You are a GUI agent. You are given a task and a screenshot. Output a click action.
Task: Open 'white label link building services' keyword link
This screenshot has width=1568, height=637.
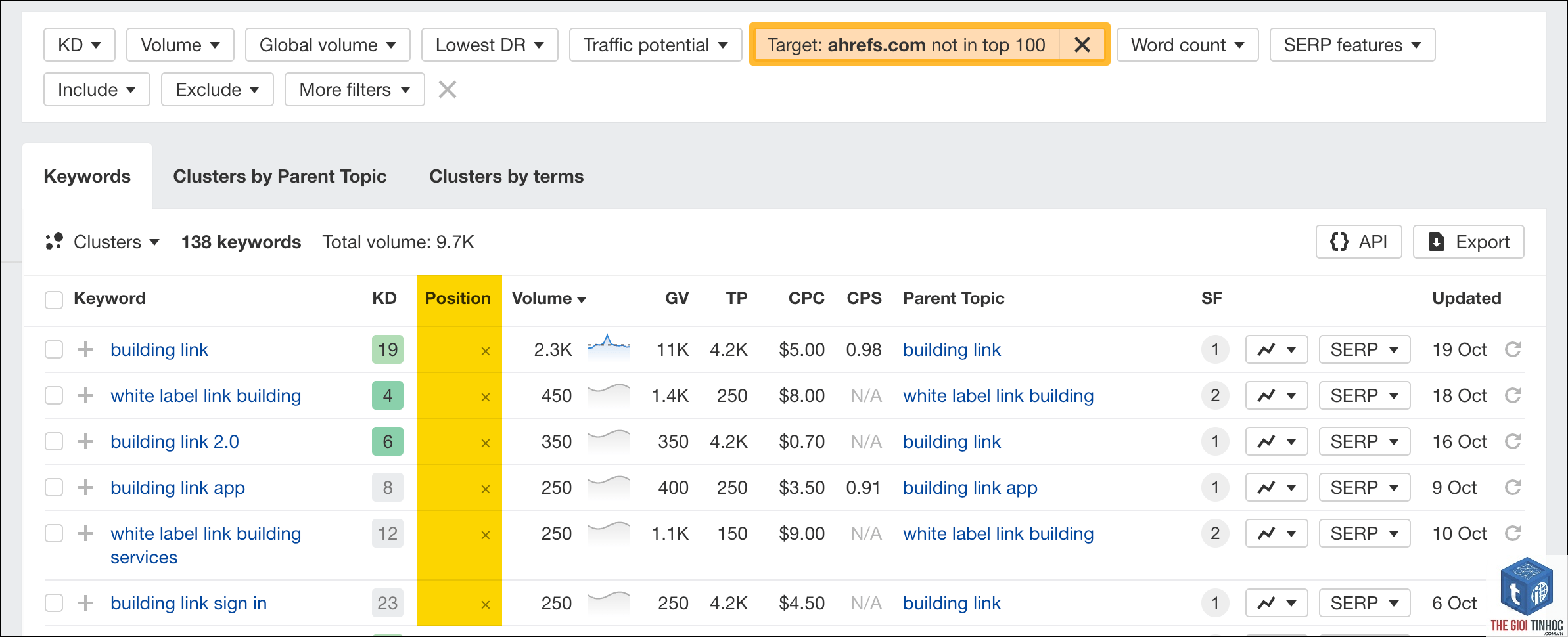pyautogui.click(x=206, y=545)
